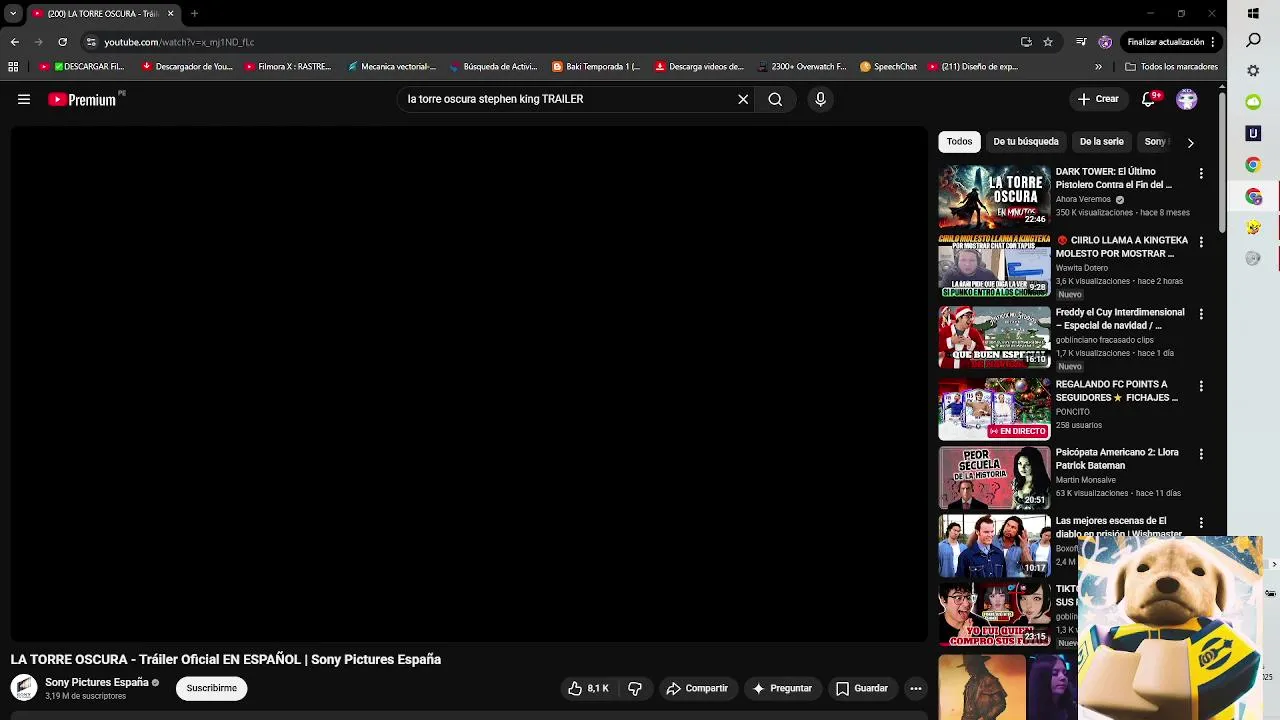
Task: Open the YouTube account avatar menu
Action: click(x=1187, y=99)
